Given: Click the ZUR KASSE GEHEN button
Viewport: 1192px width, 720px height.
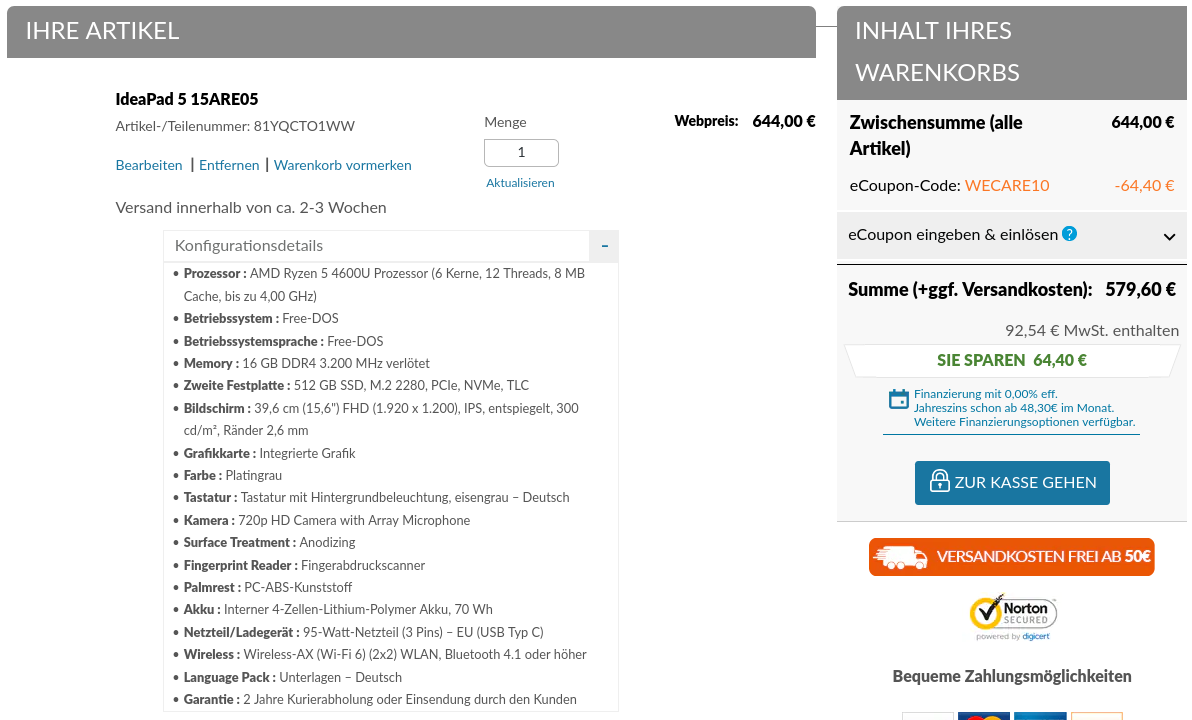Looking at the screenshot, I should [x=1012, y=483].
